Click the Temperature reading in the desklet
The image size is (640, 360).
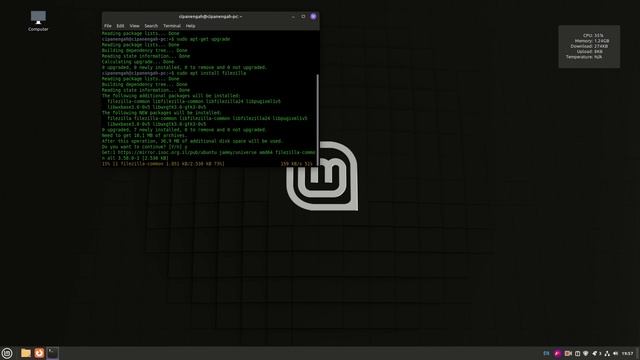[x=584, y=57]
